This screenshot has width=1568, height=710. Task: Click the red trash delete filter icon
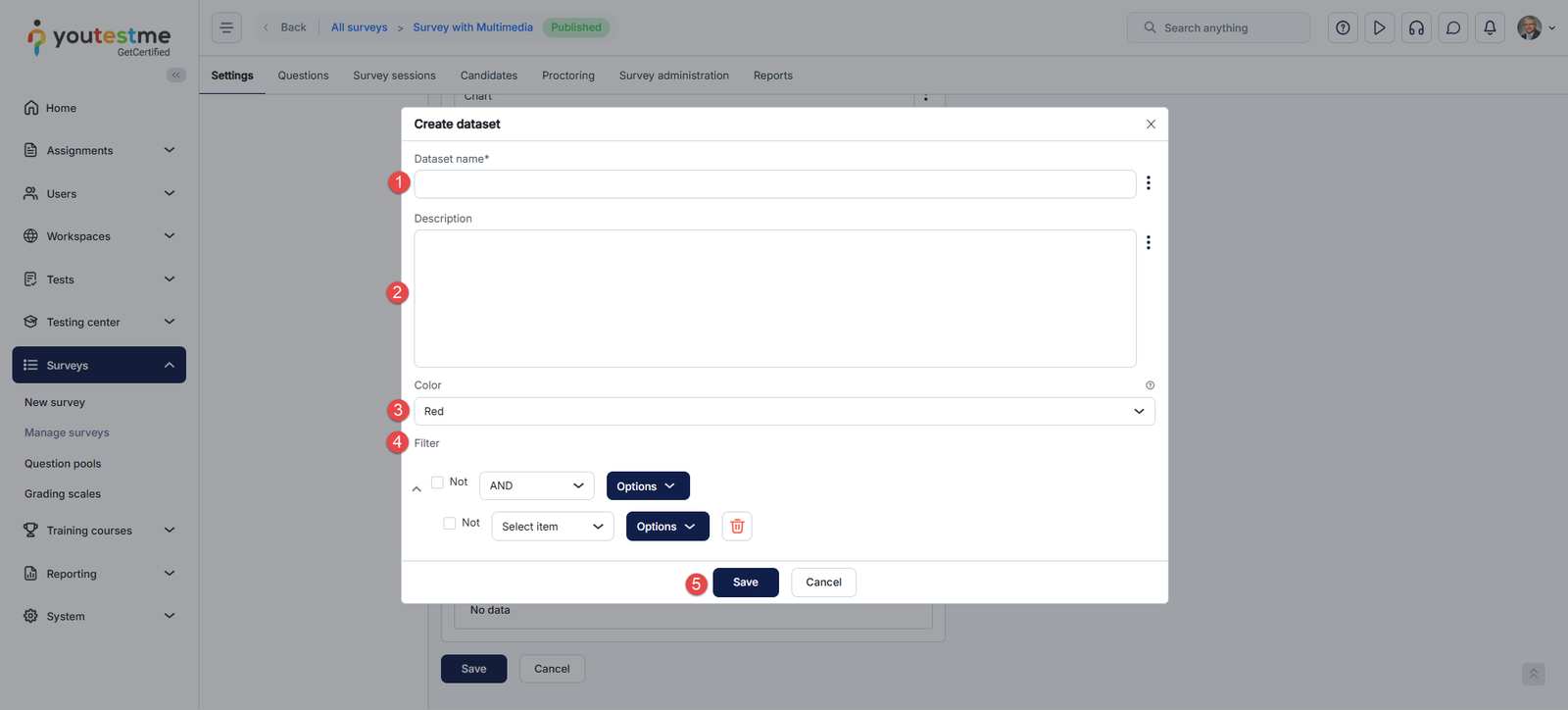point(737,527)
